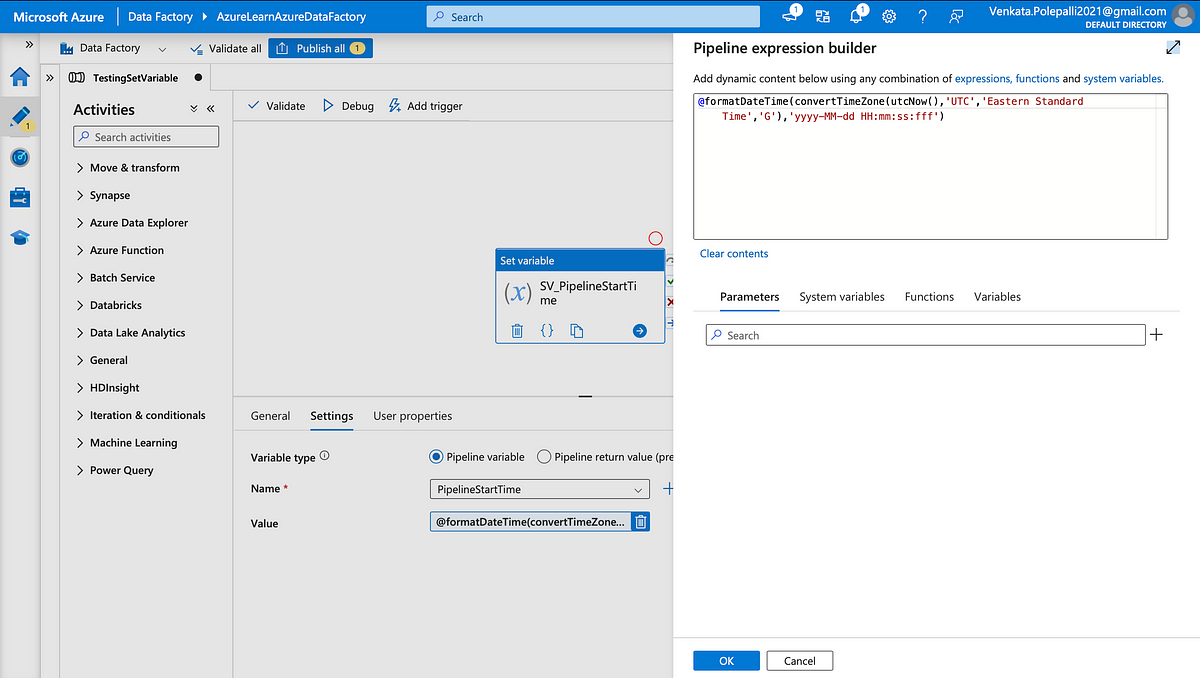Click Validate above the pipeline canvas
This screenshot has width=1200, height=678.
coord(276,106)
